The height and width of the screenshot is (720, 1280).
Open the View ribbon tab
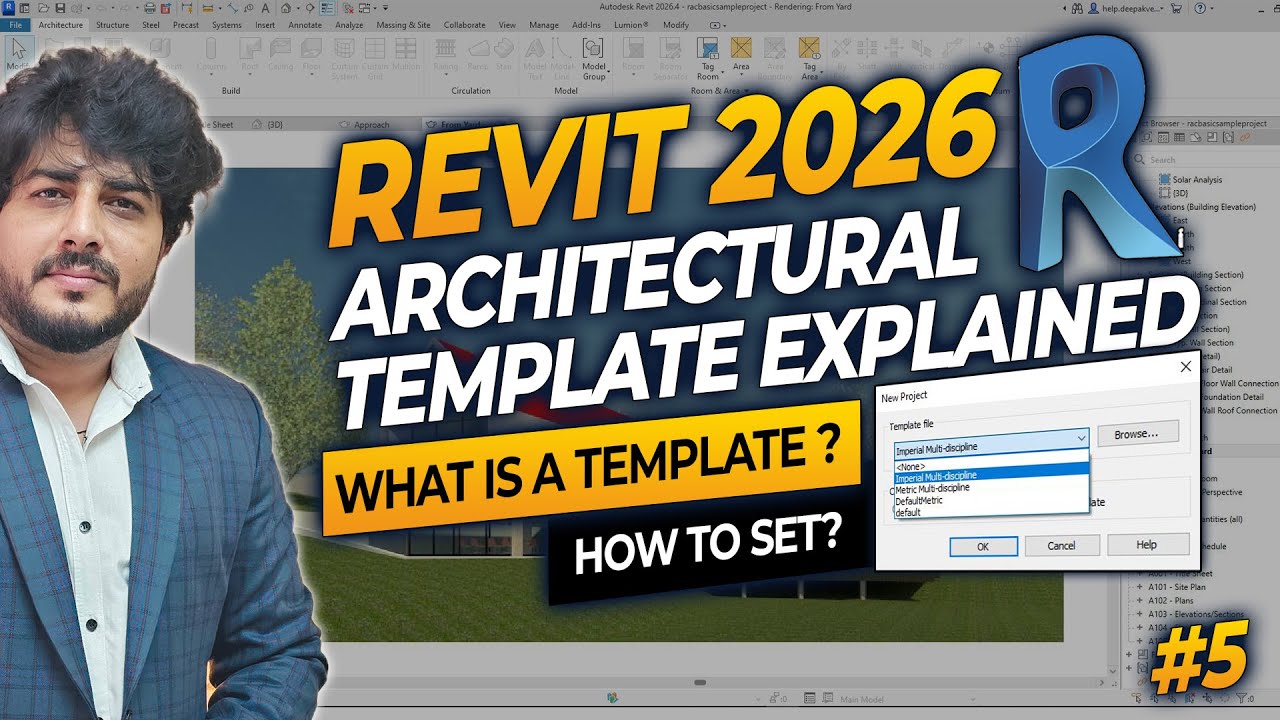click(508, 24)
